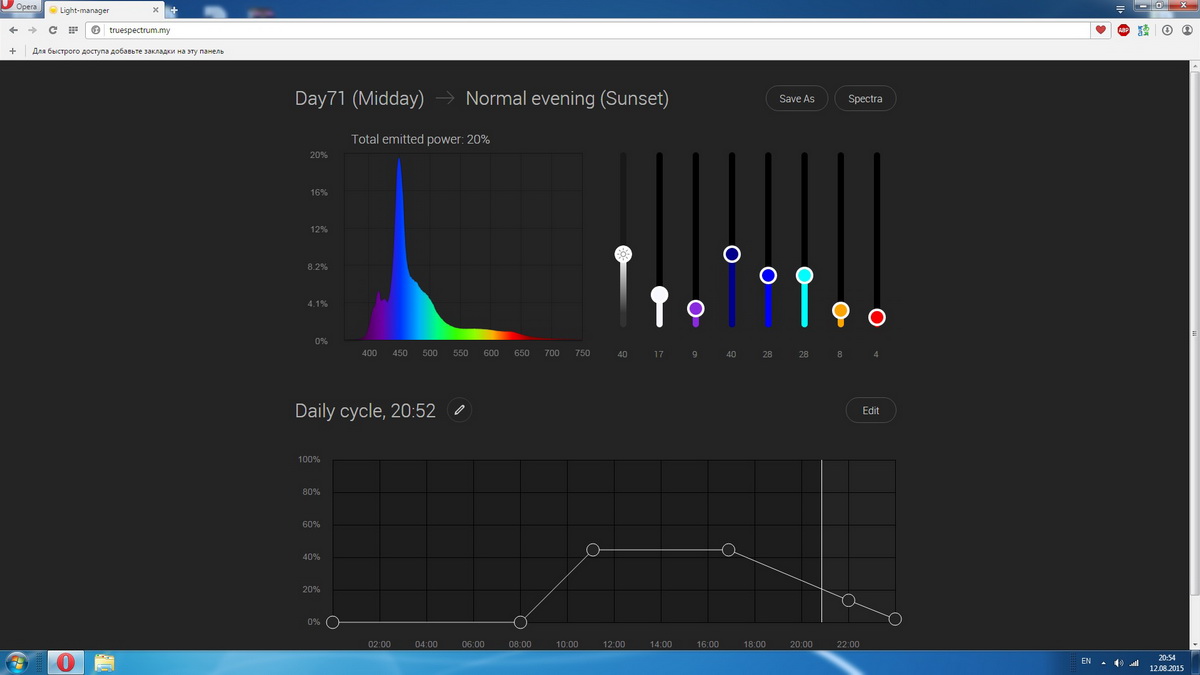Screen dimensions: 1200x675
Task: Open a new browser tab
Action: pyautogui.click(x=174, y=10)
